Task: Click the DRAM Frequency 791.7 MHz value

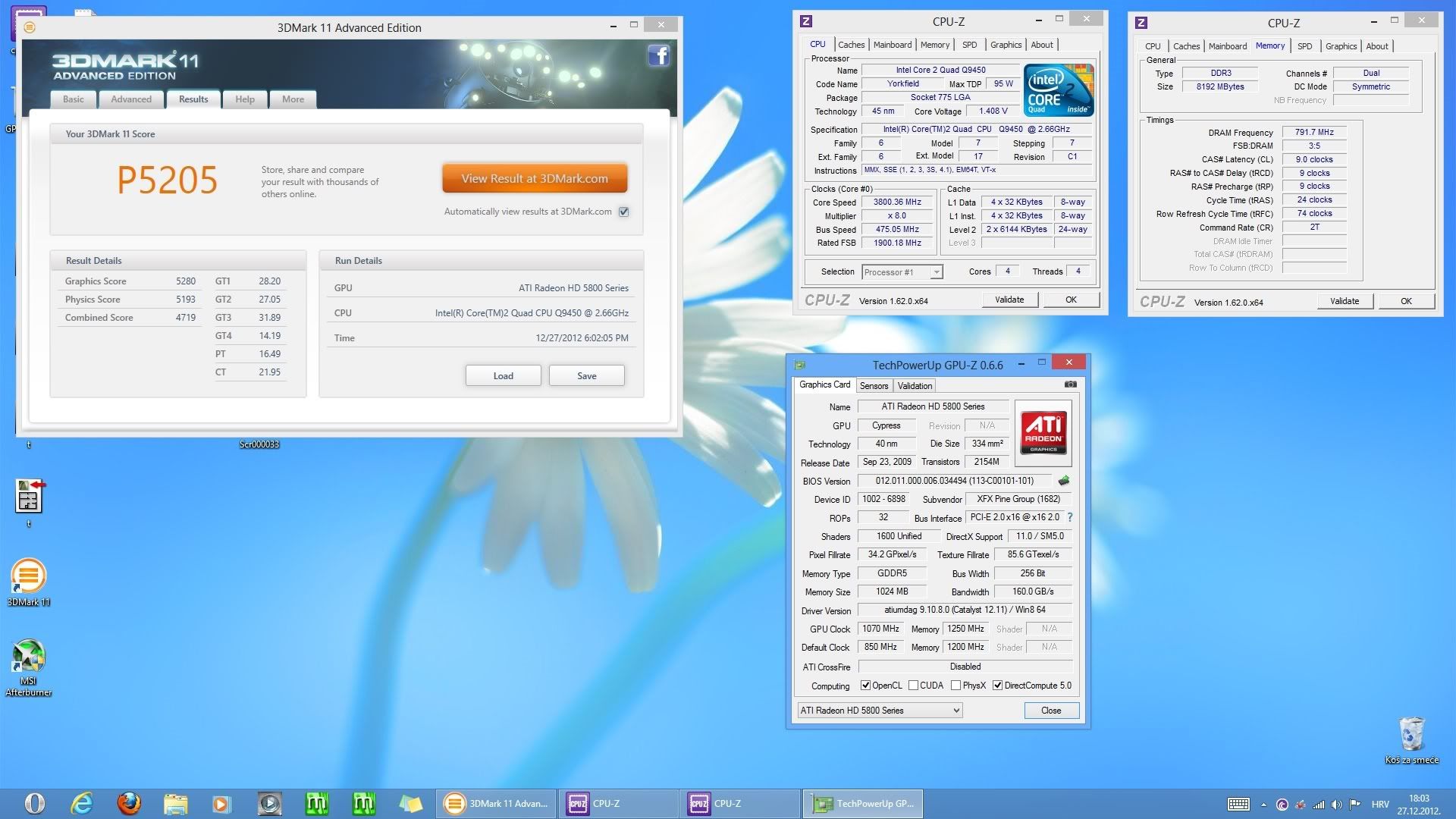Action: [1314, 132]
